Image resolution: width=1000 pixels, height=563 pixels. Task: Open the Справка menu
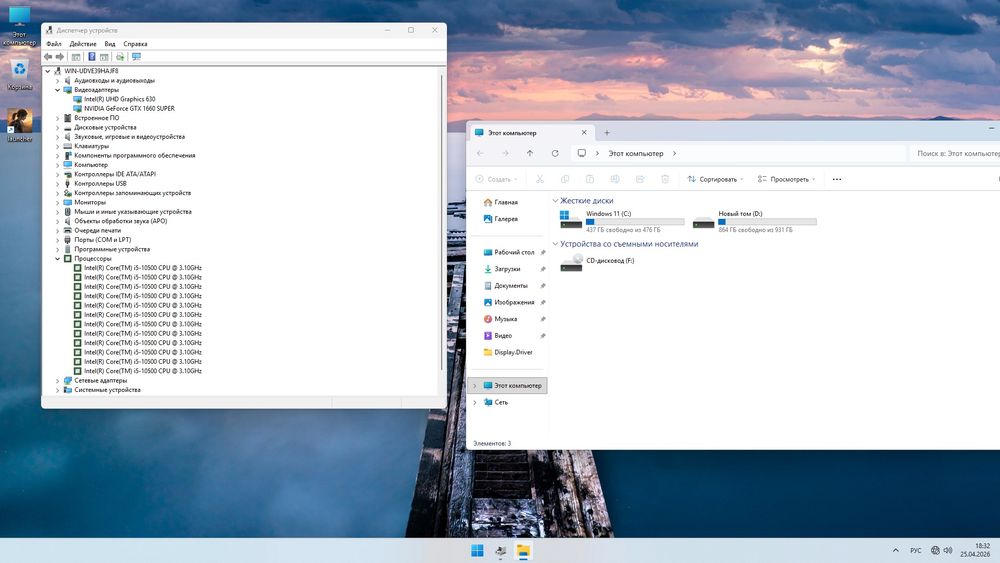click(135, 44)
